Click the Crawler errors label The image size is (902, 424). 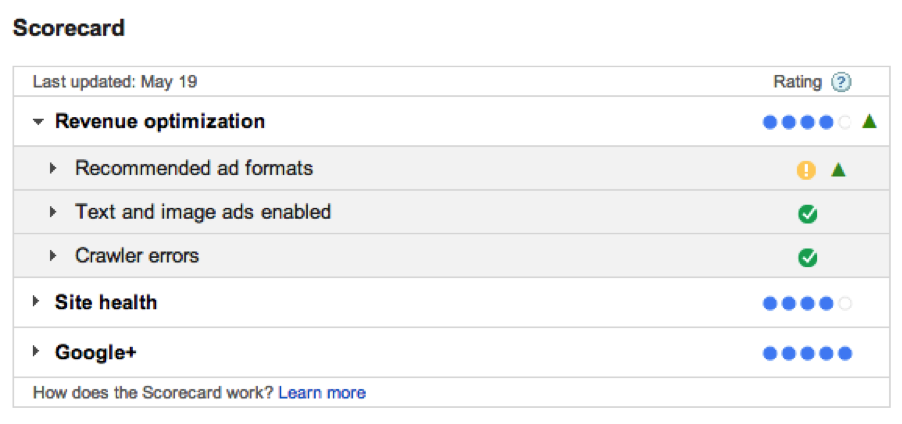coord(137,256)
